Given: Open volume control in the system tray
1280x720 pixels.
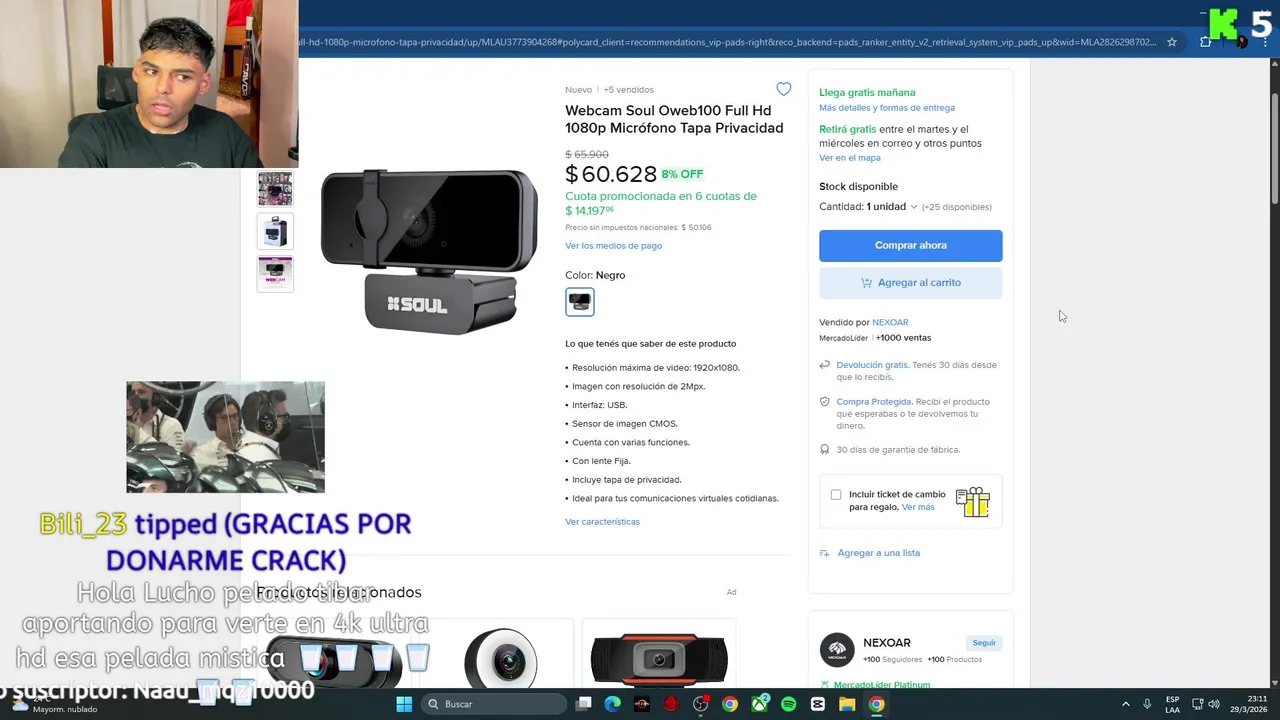Looking at the screenshot, I should coord(1214,704).
